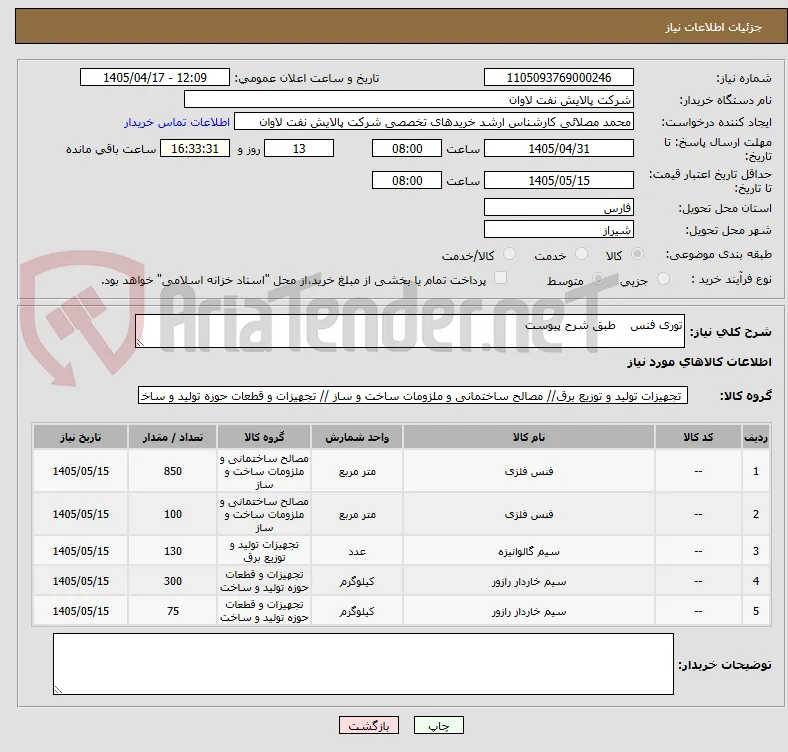Click the response deadline hour field 08:00
Screen dimensions: 788x752
[x=407, y=148]
